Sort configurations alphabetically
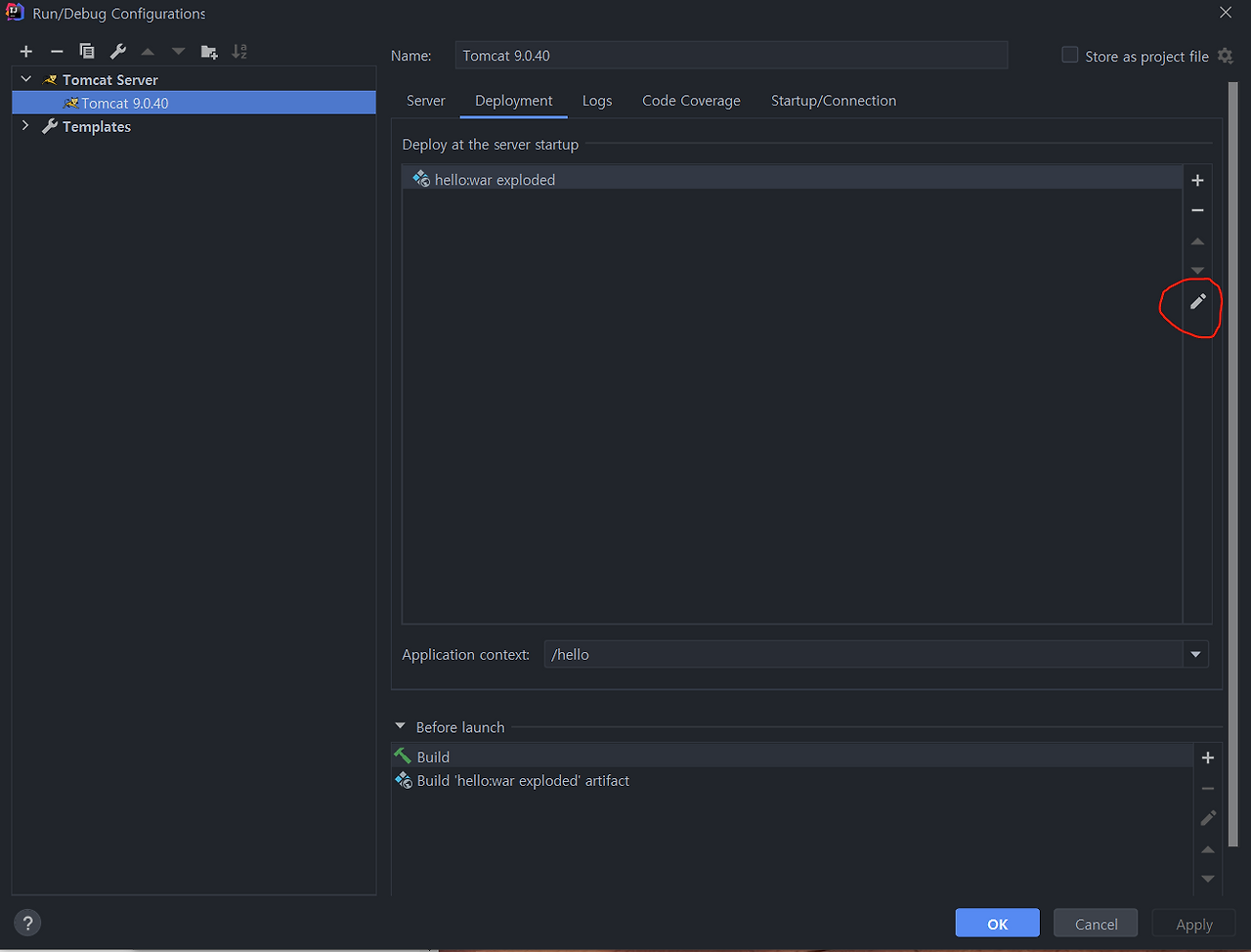Screen dimensions: 1251x952 coord(239,51)
